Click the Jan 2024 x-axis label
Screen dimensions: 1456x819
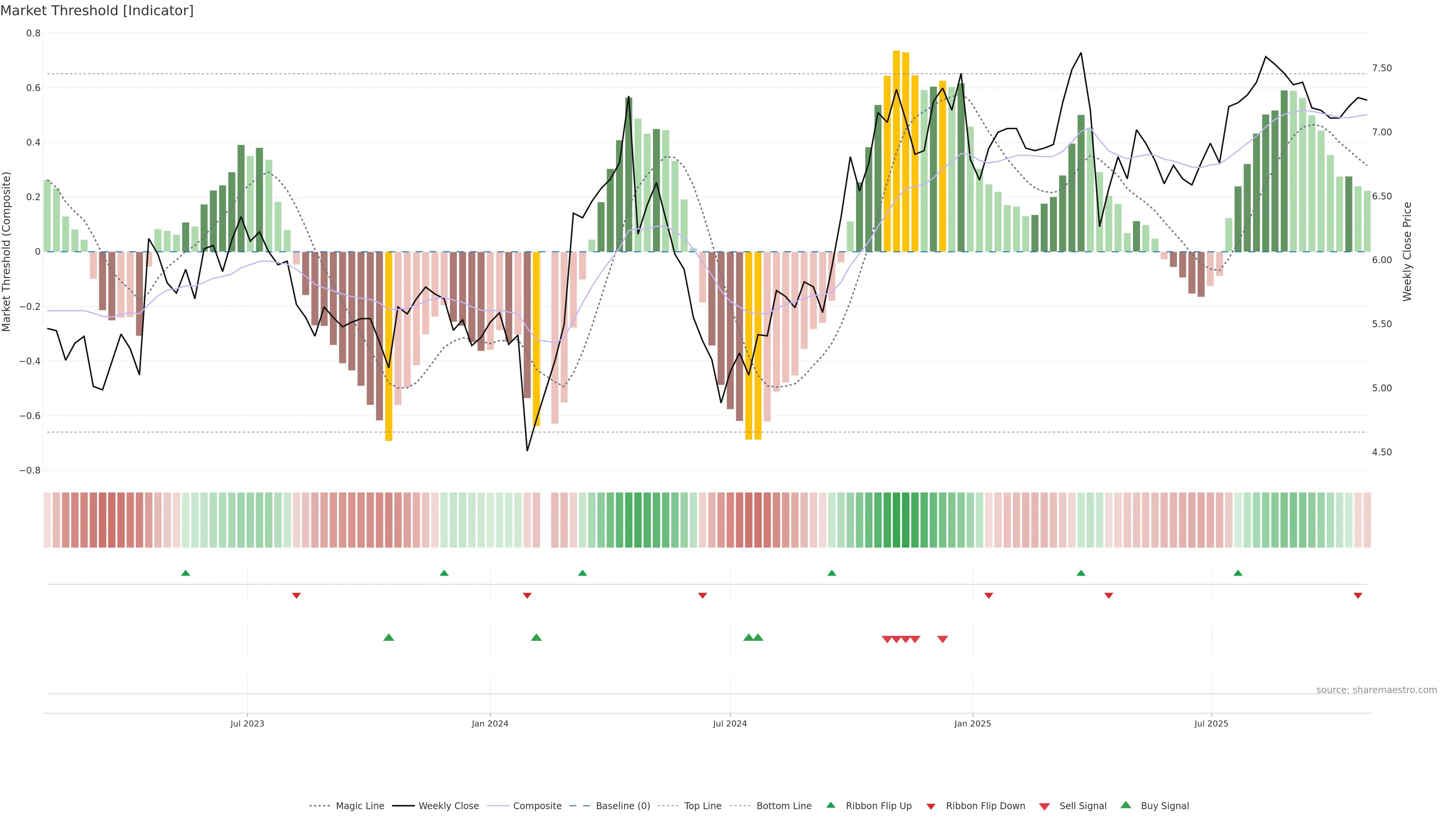pyautogui.click(x=490, y=723)
